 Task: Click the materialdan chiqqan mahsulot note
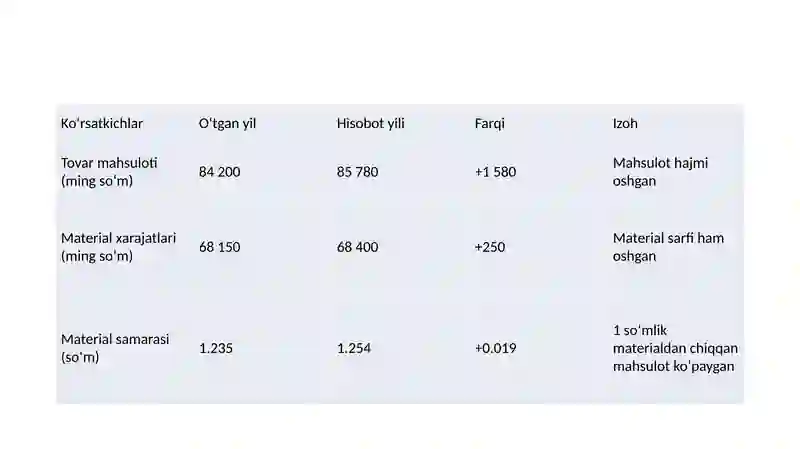(676, 348)
